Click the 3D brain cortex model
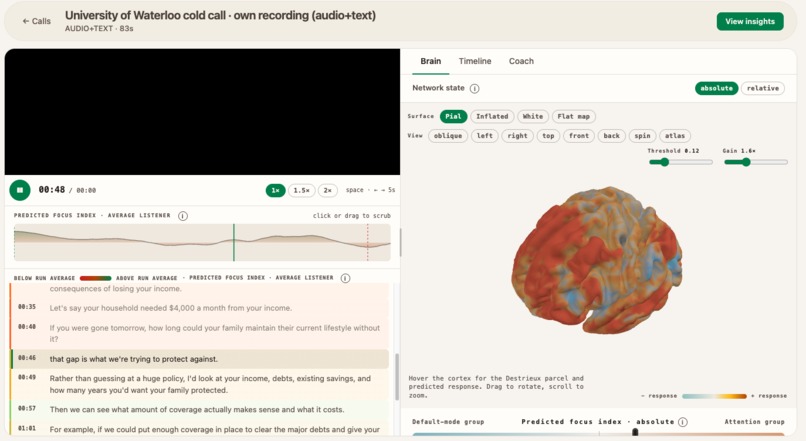Screen dimensions: 806x441 coord(596,260)
